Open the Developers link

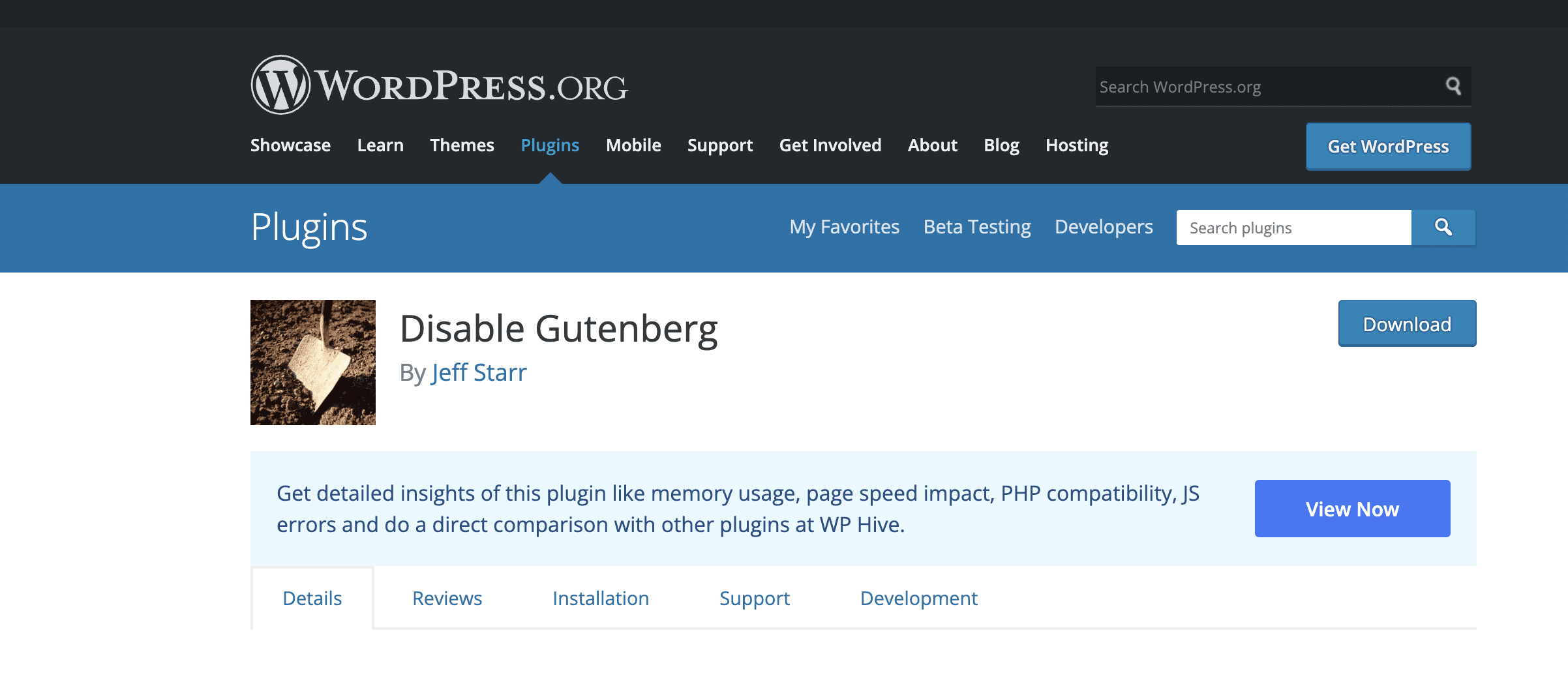(x=1104, y=227)
